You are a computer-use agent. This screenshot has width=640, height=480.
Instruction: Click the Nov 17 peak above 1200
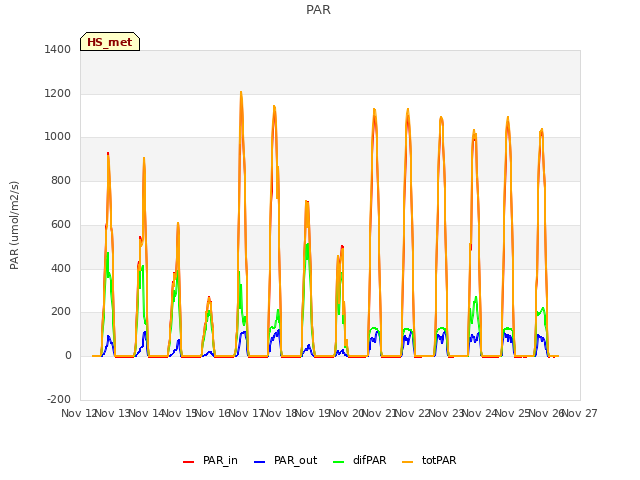point(241,93)
